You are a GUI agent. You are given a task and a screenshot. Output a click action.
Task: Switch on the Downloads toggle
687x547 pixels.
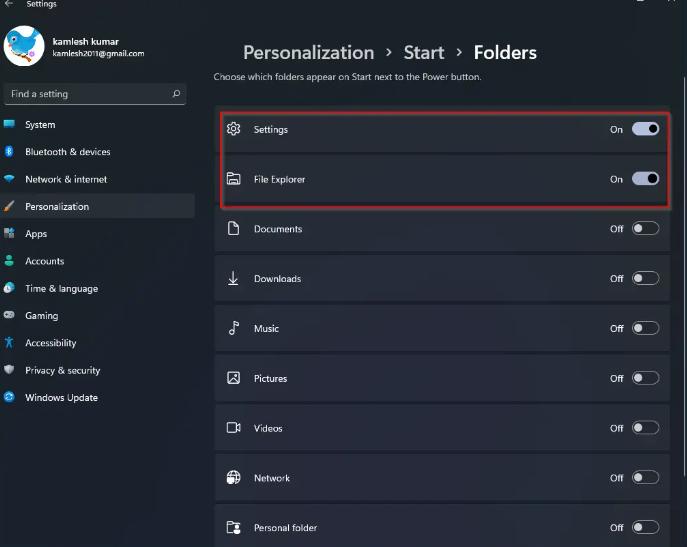coord(645,279)
